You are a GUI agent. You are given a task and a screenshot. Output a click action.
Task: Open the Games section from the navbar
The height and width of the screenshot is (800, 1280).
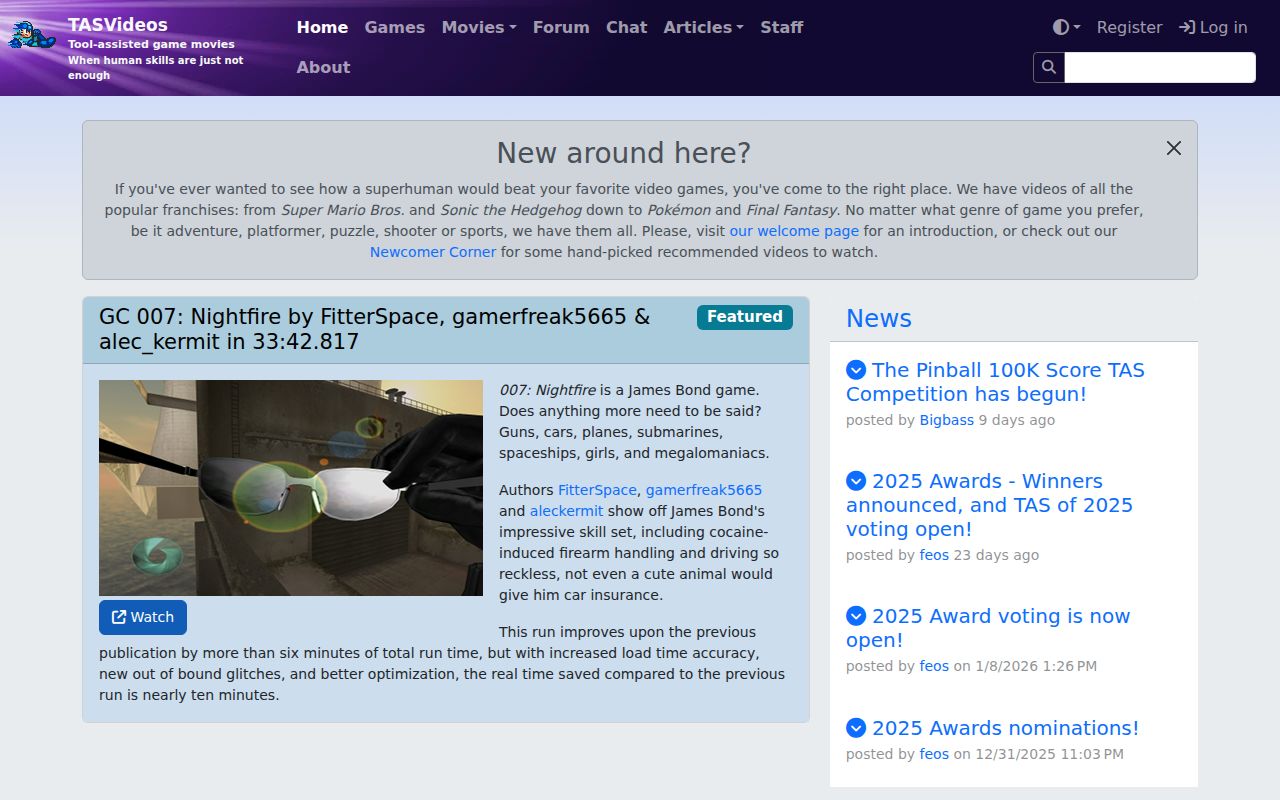click(394, 27)
